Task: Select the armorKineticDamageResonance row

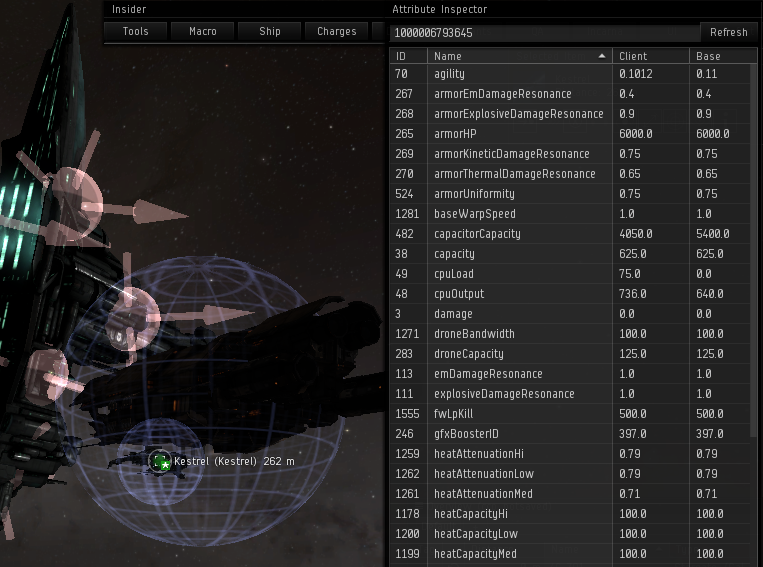Action: point(570,154)
